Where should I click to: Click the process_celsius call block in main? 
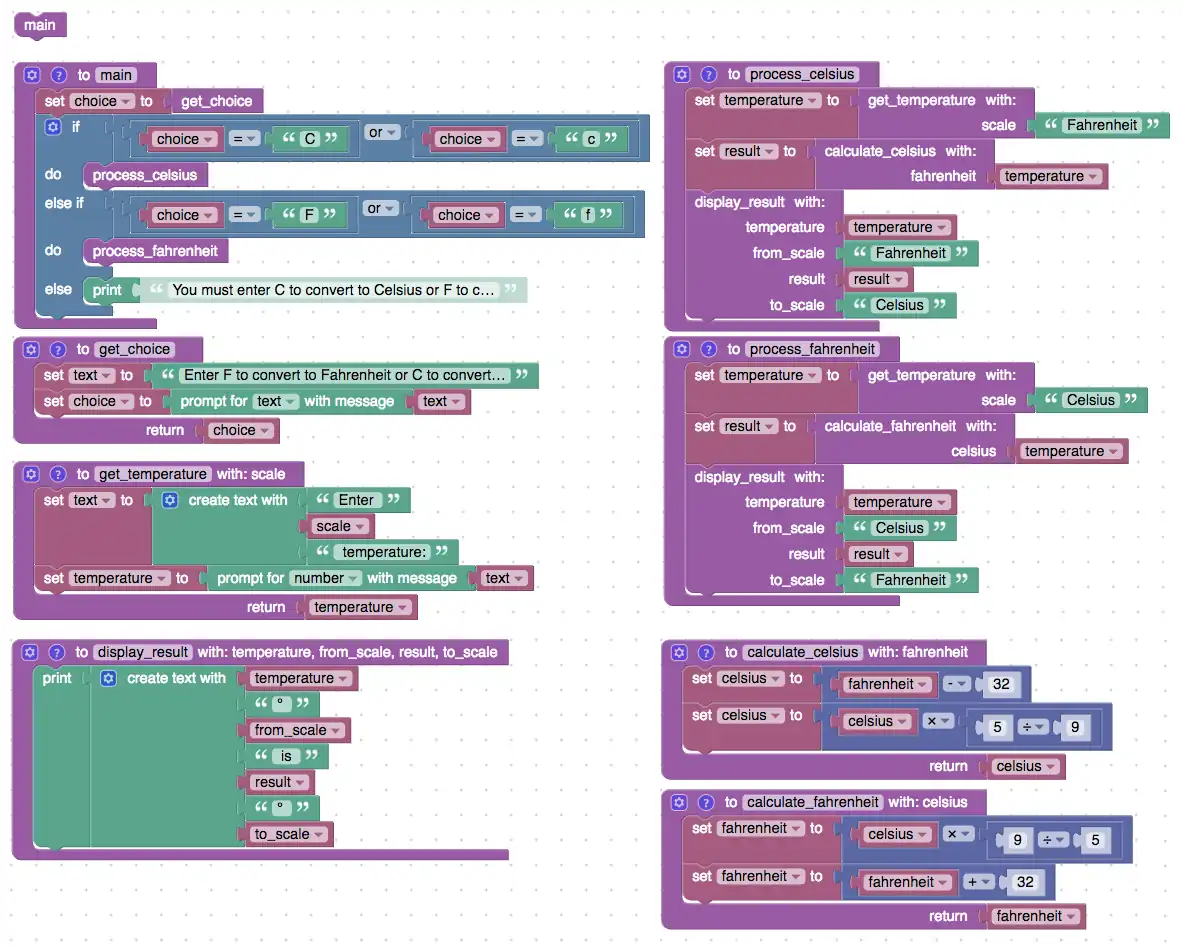tap(145, 176)
